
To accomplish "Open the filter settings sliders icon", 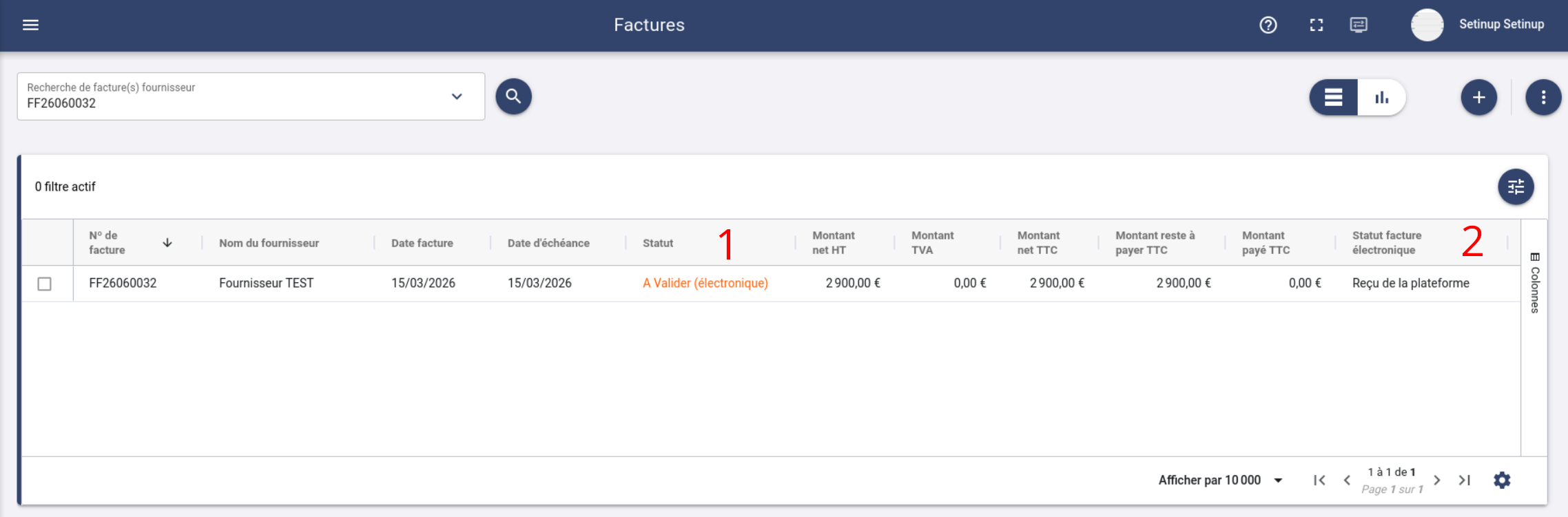I will pyautogui.click(x=1516, y=187).
